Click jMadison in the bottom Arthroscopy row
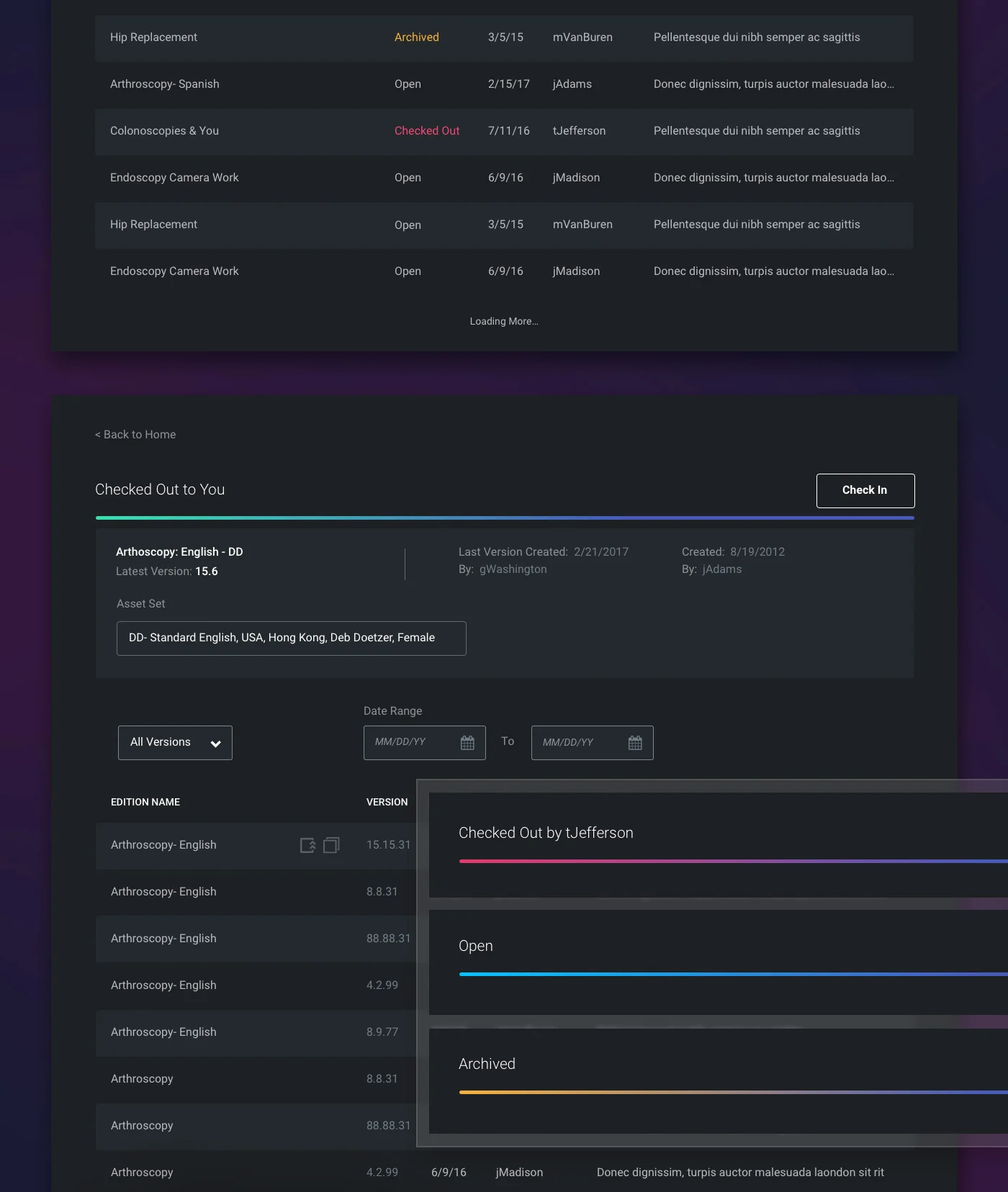 coord(519,1173)
